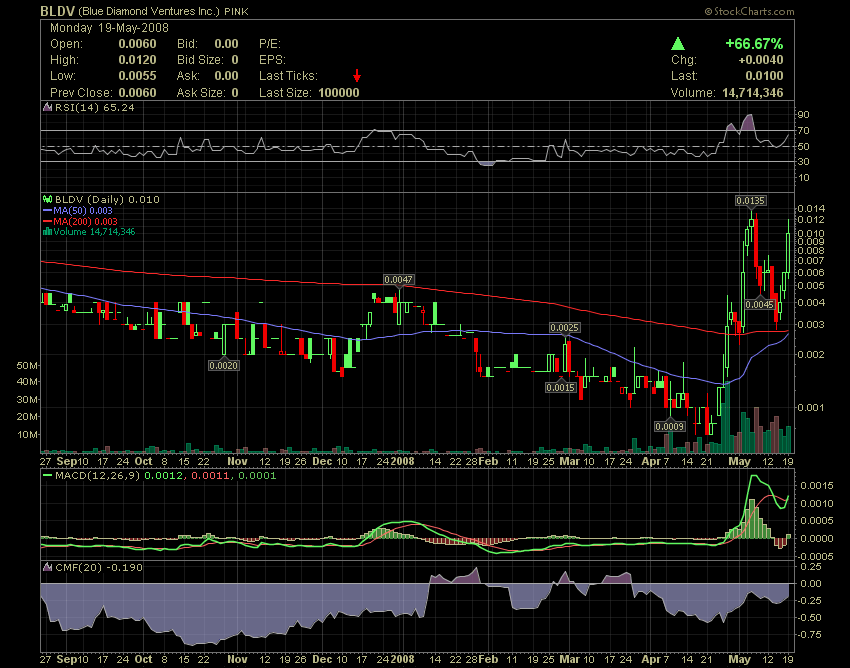The height and width of the screenshot is (668, 850).
Task: Click the Prev Close value 0.0060
Action: pyautogui.click(x=137, y=93)
